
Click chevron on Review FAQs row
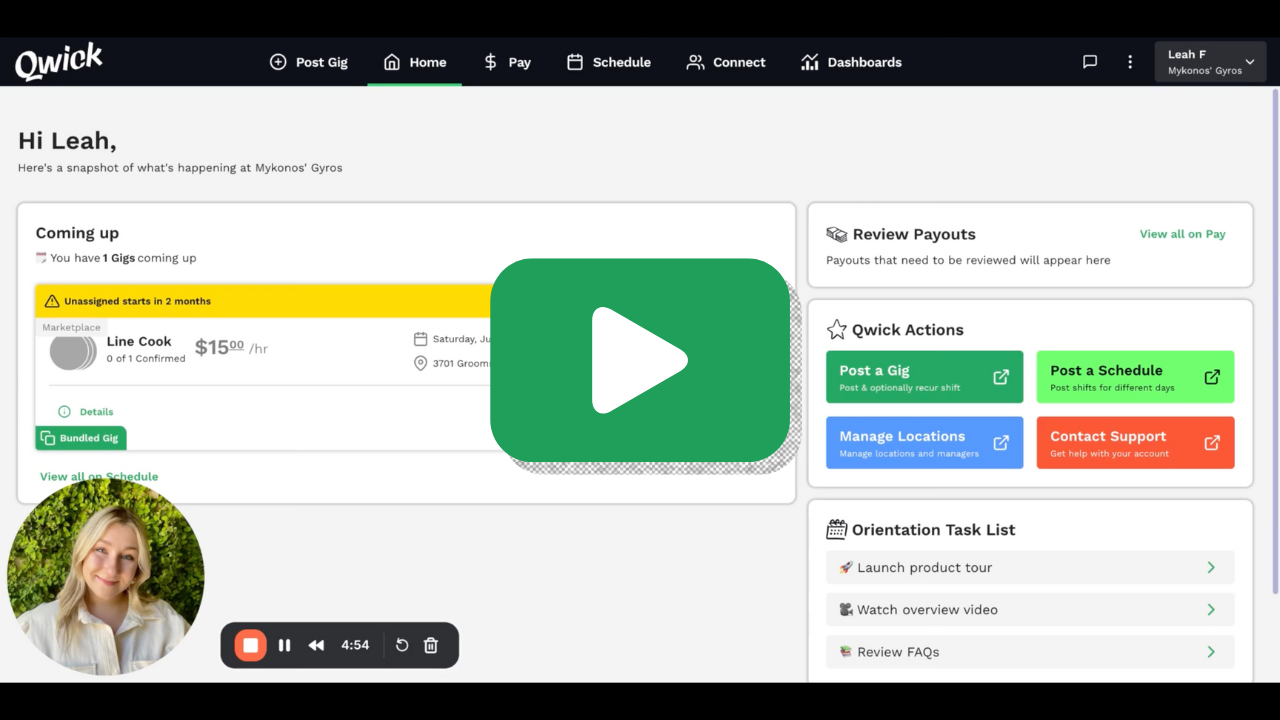point(1211,651)
